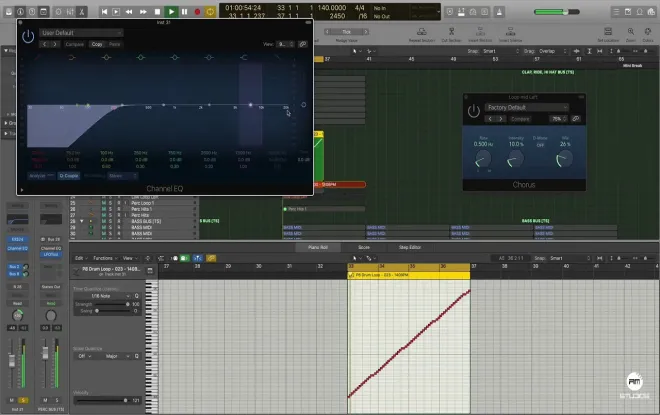Image resolution: width=660 pixels, height=415 pixels.
Task: Mute the PERC BUS channel strip
Action: 45,400
